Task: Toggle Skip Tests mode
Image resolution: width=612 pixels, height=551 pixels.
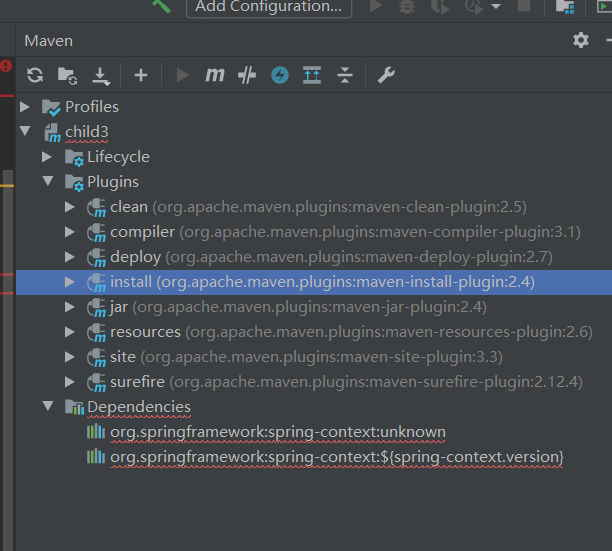Action: 247,75
